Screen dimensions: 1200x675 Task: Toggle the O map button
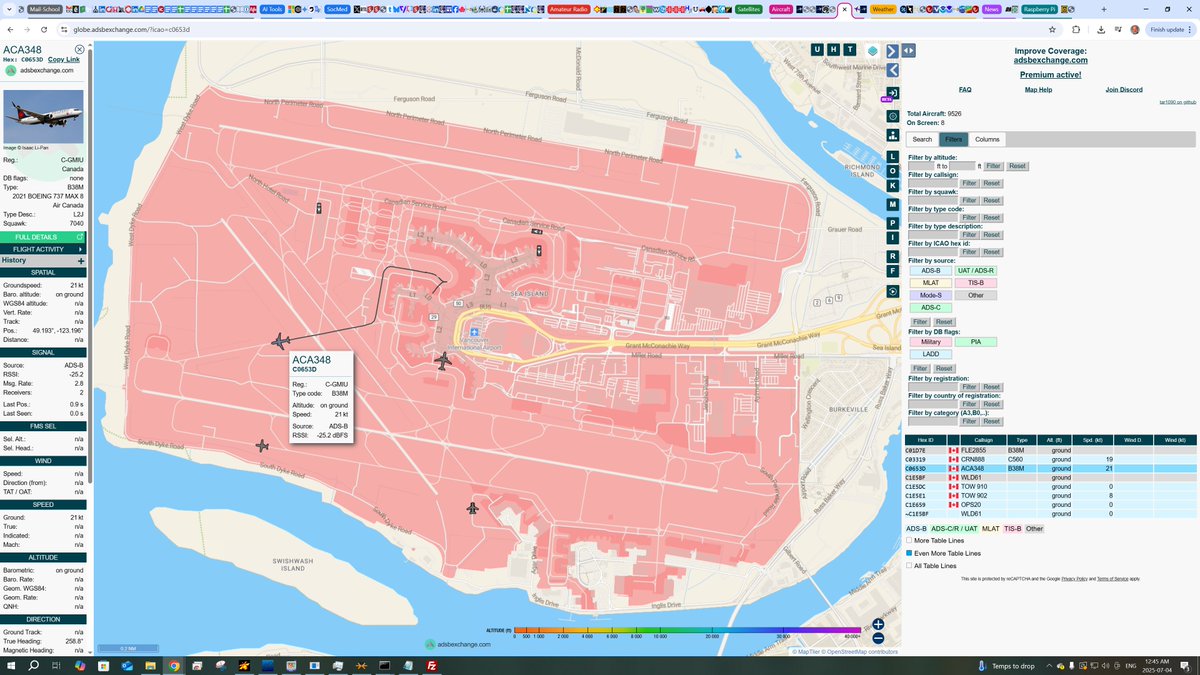(892, 171)
